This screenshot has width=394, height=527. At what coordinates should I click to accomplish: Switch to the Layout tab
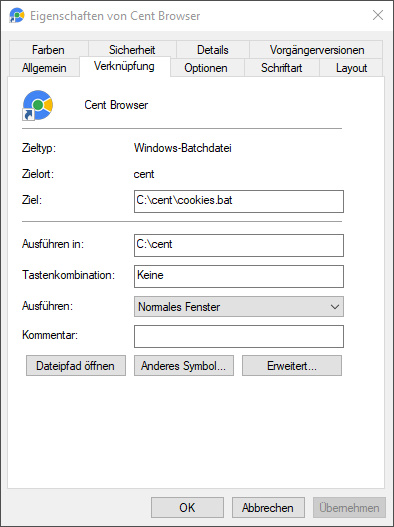351,68
